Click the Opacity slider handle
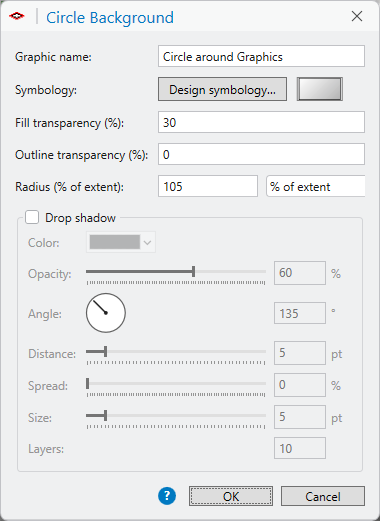 coord(194,272)
